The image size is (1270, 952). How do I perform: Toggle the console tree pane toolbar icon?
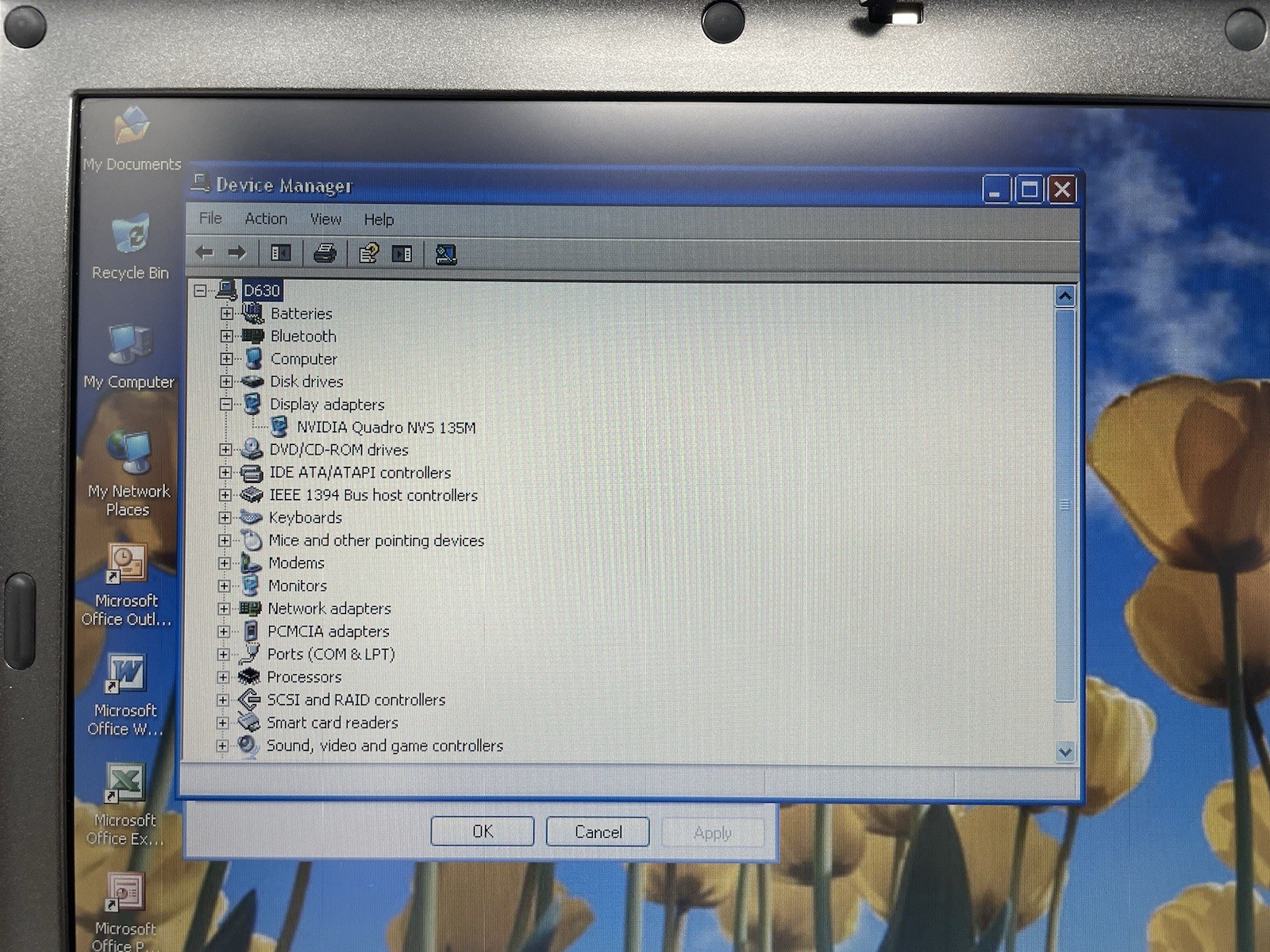tap(281, 253)
